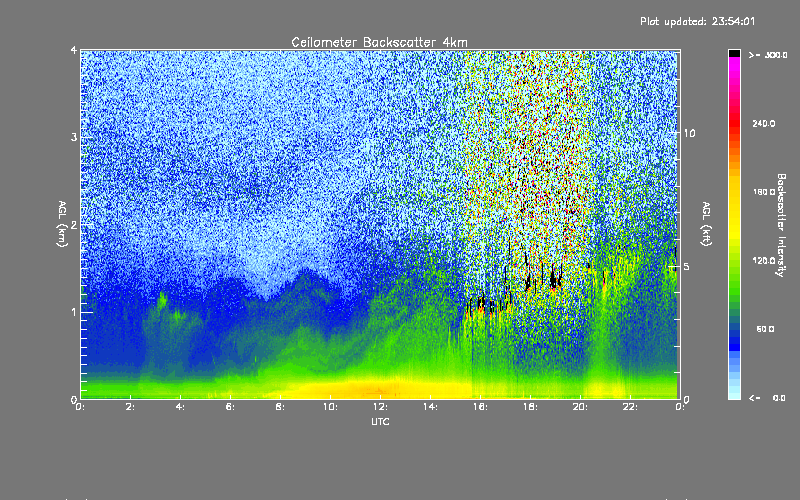Select the "UTC" x-axis label
The width and height of the screenshot is (800, 500).
380,422
